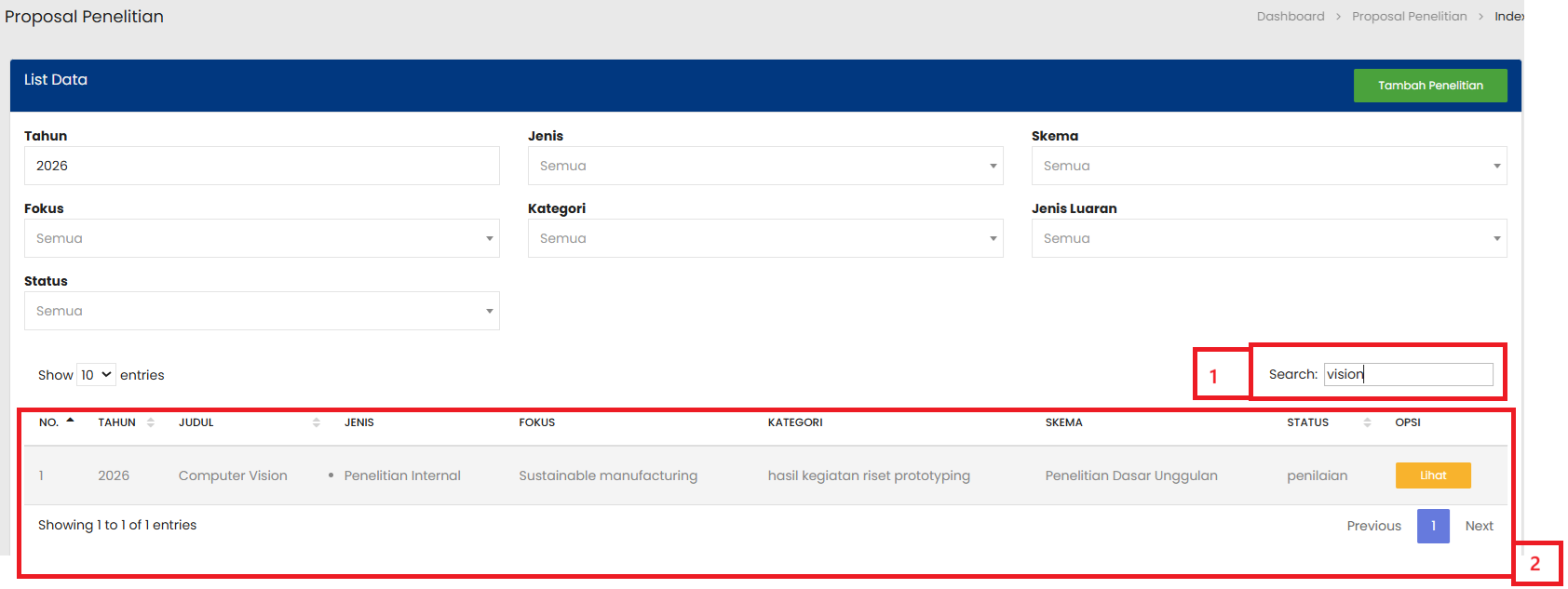Screen dimensions: 1568x589
Task: Go to Next page
Action: coord(1479,526)
